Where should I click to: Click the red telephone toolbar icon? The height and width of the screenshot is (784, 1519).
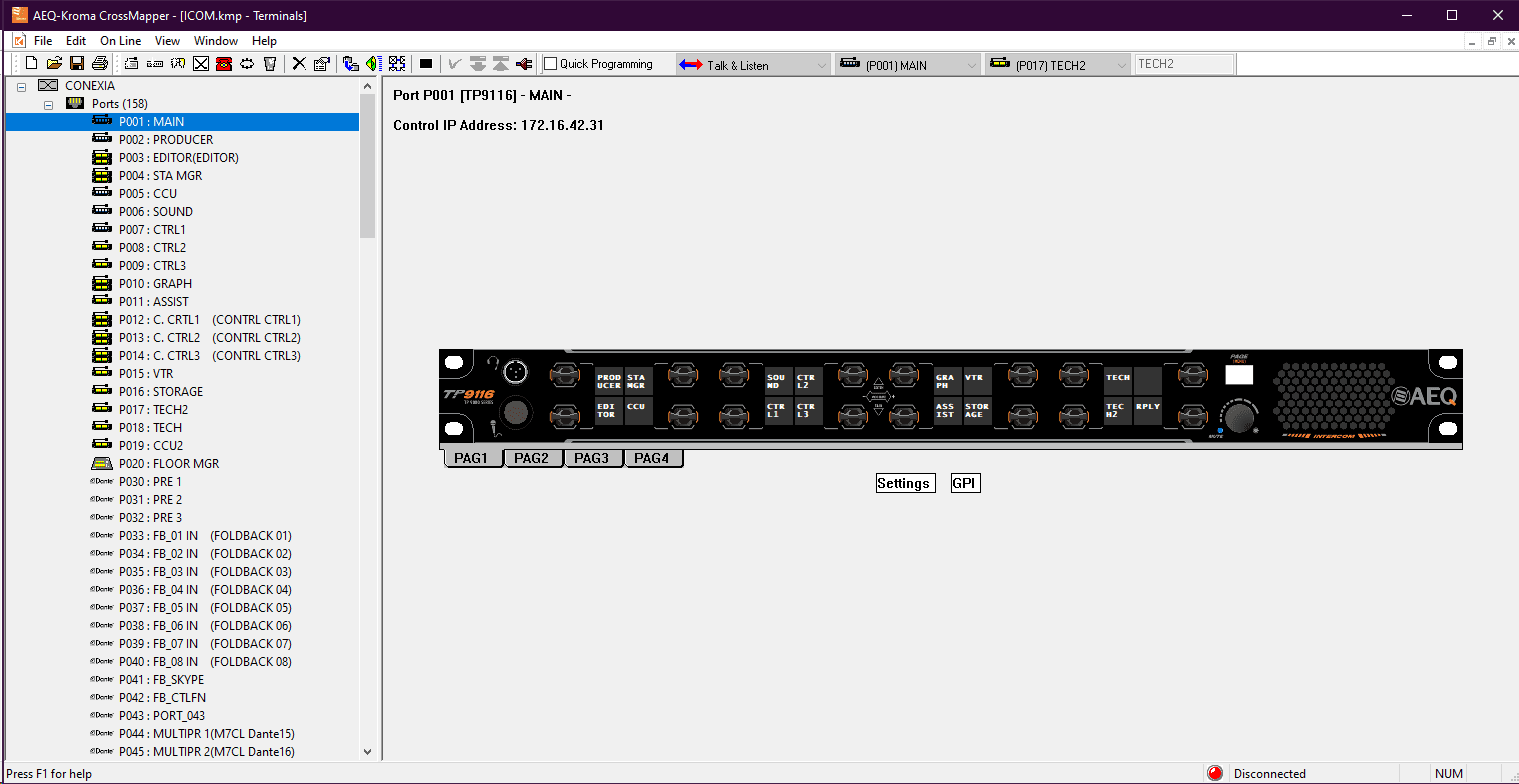224,64
